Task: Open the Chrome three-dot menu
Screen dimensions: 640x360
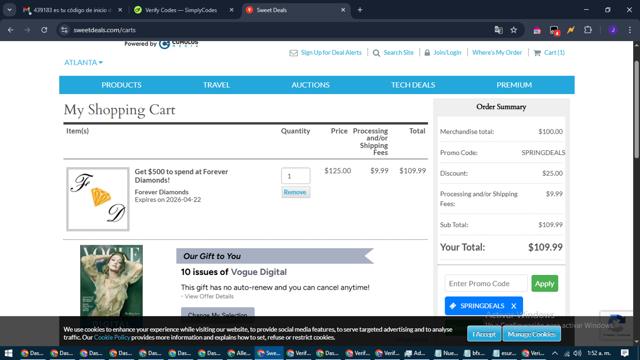Action: pos(630,30)
